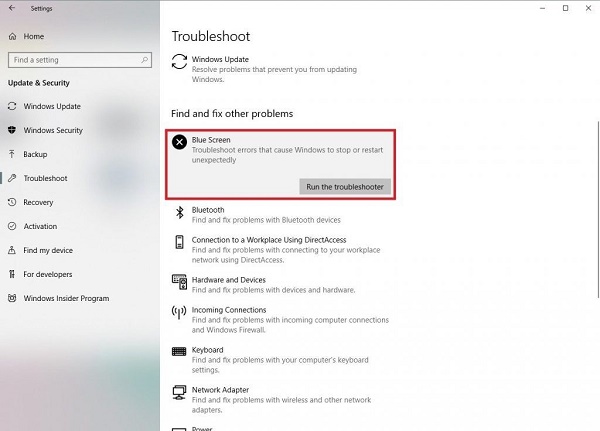Click the Hardware and Devices icon

coord(179,282)
